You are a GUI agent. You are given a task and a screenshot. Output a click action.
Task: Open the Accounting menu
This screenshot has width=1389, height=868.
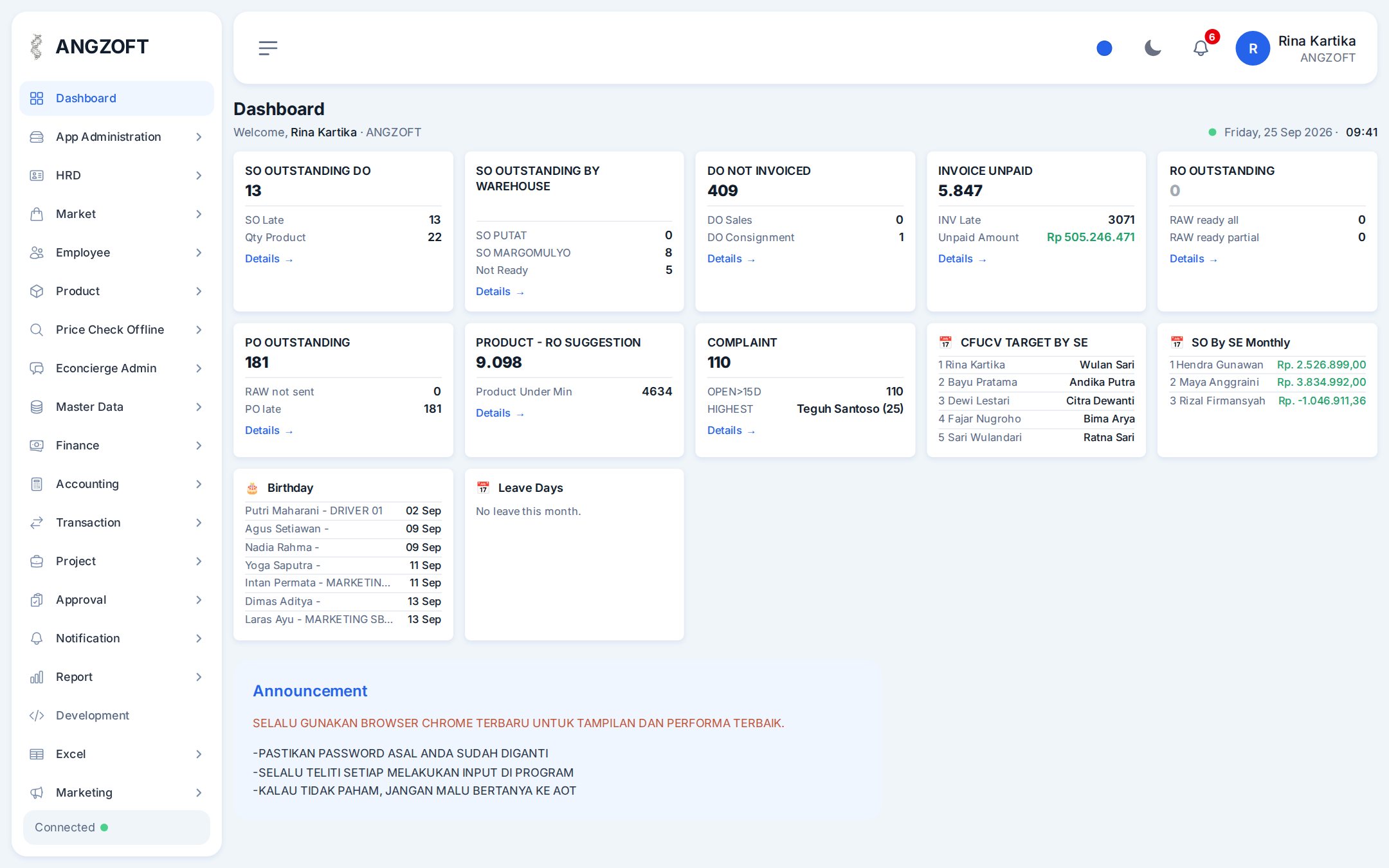(116, 484)
